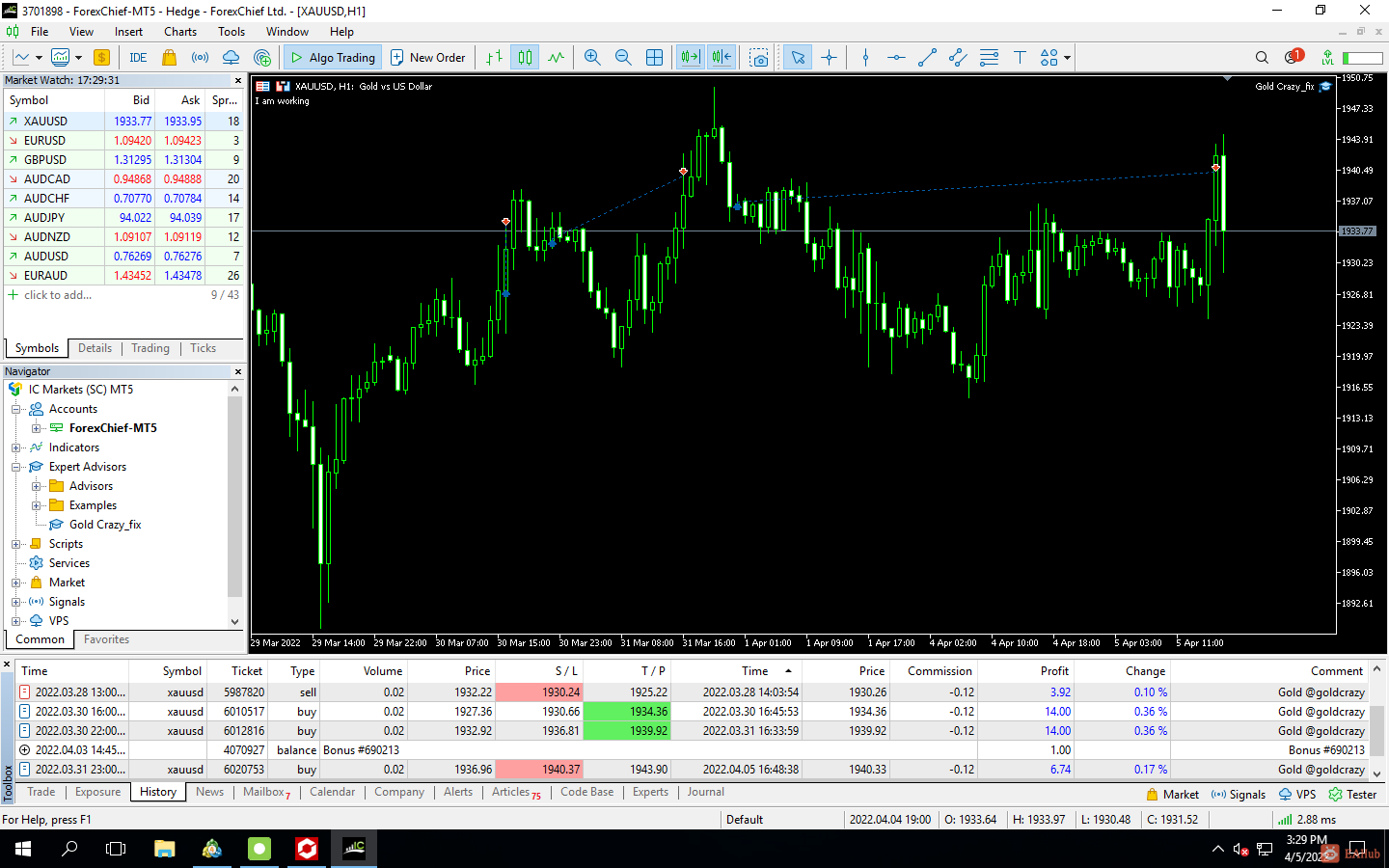
Task: Open the account notifications icon with badge
Action: coord(1294,57)
